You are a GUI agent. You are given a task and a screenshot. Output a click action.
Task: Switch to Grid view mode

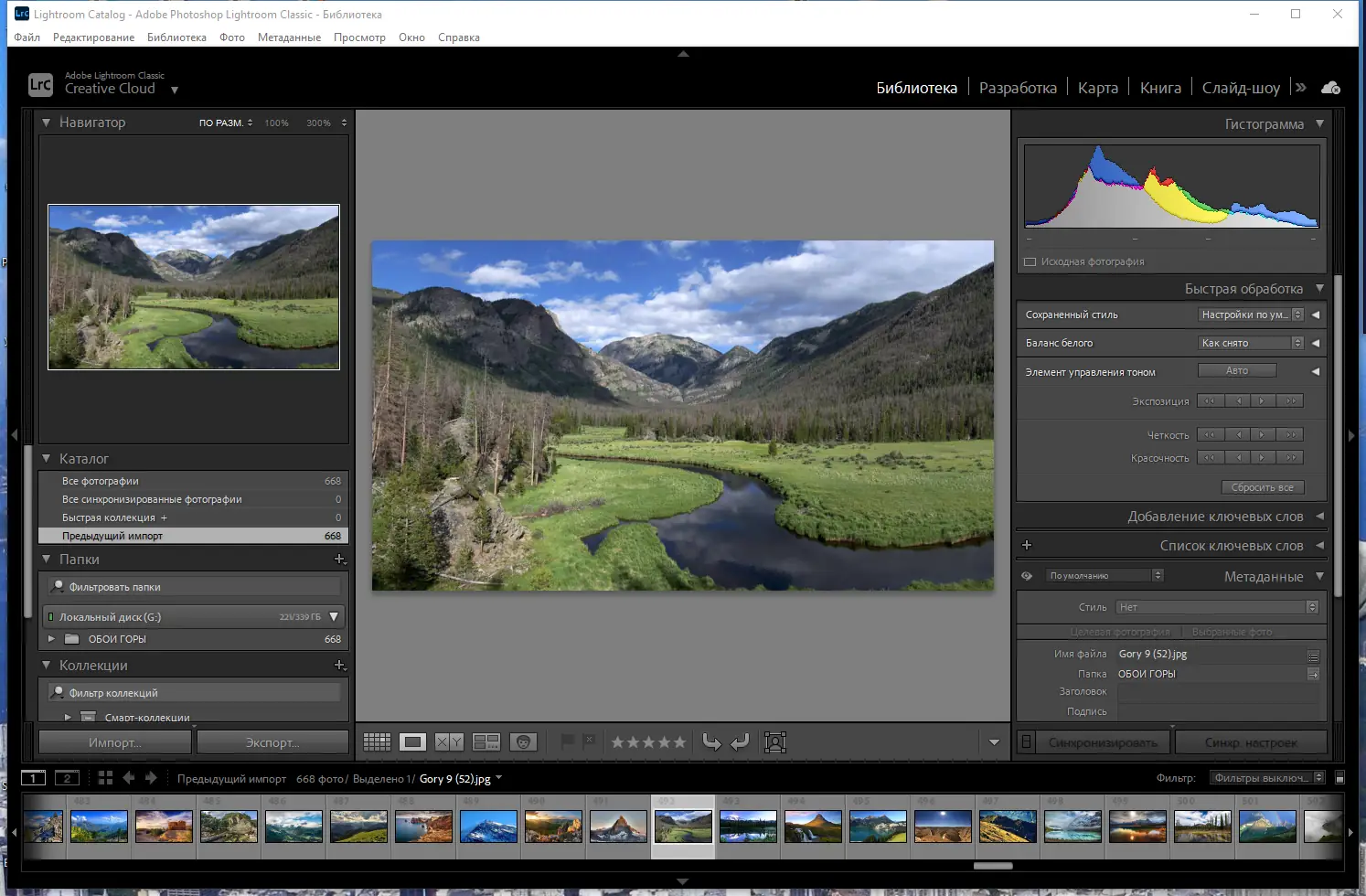(377, 741)
